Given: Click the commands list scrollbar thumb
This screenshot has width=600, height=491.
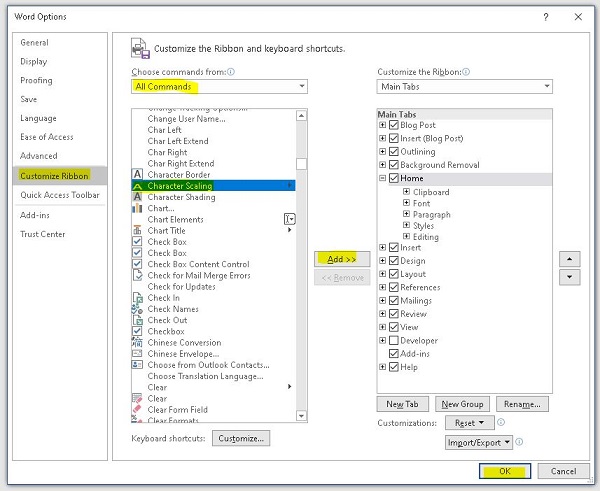Looking at the screenshot, I should (x=302, y=164).
